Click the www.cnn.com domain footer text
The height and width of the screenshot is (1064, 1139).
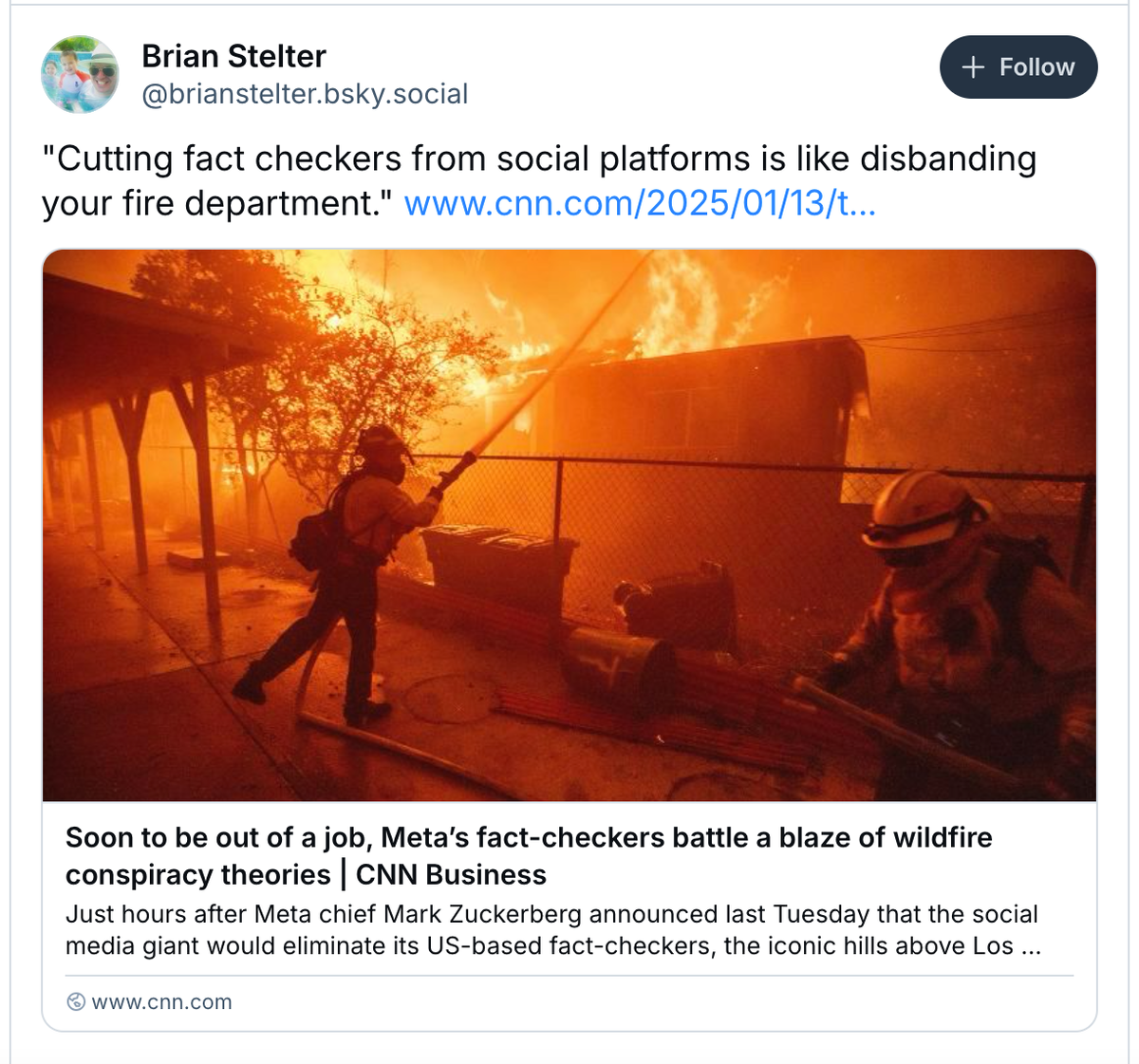(x=161, y=1002)
